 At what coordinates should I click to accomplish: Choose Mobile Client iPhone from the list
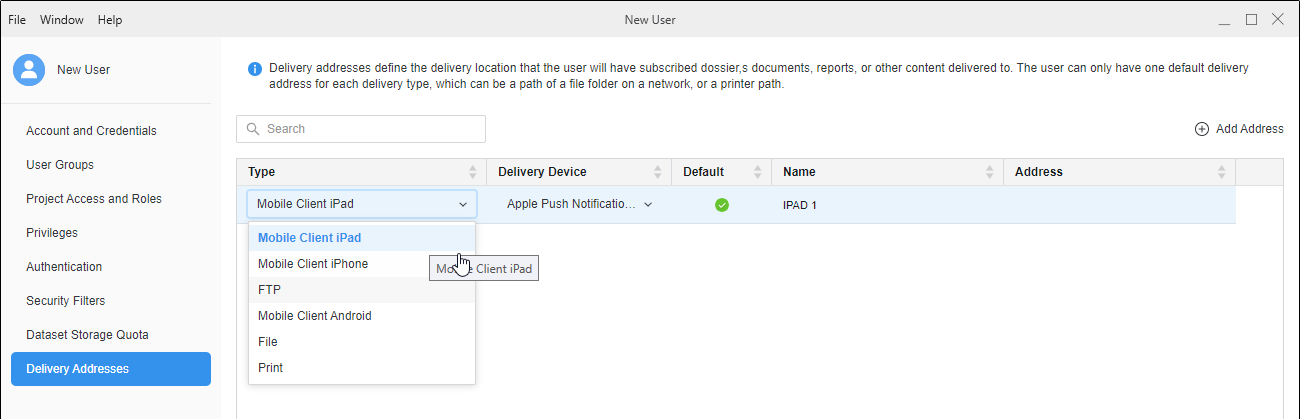[x=313, y=264]
